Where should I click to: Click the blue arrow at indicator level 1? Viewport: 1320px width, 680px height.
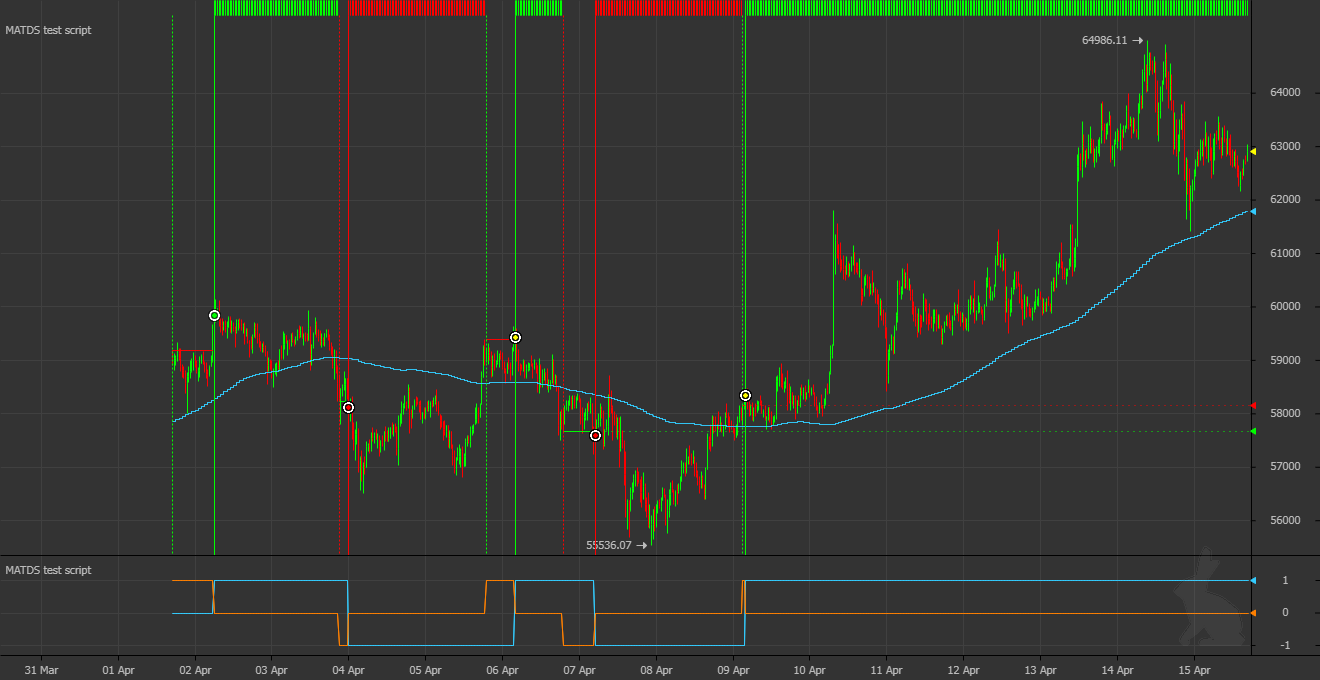(x=1254, y=580)
